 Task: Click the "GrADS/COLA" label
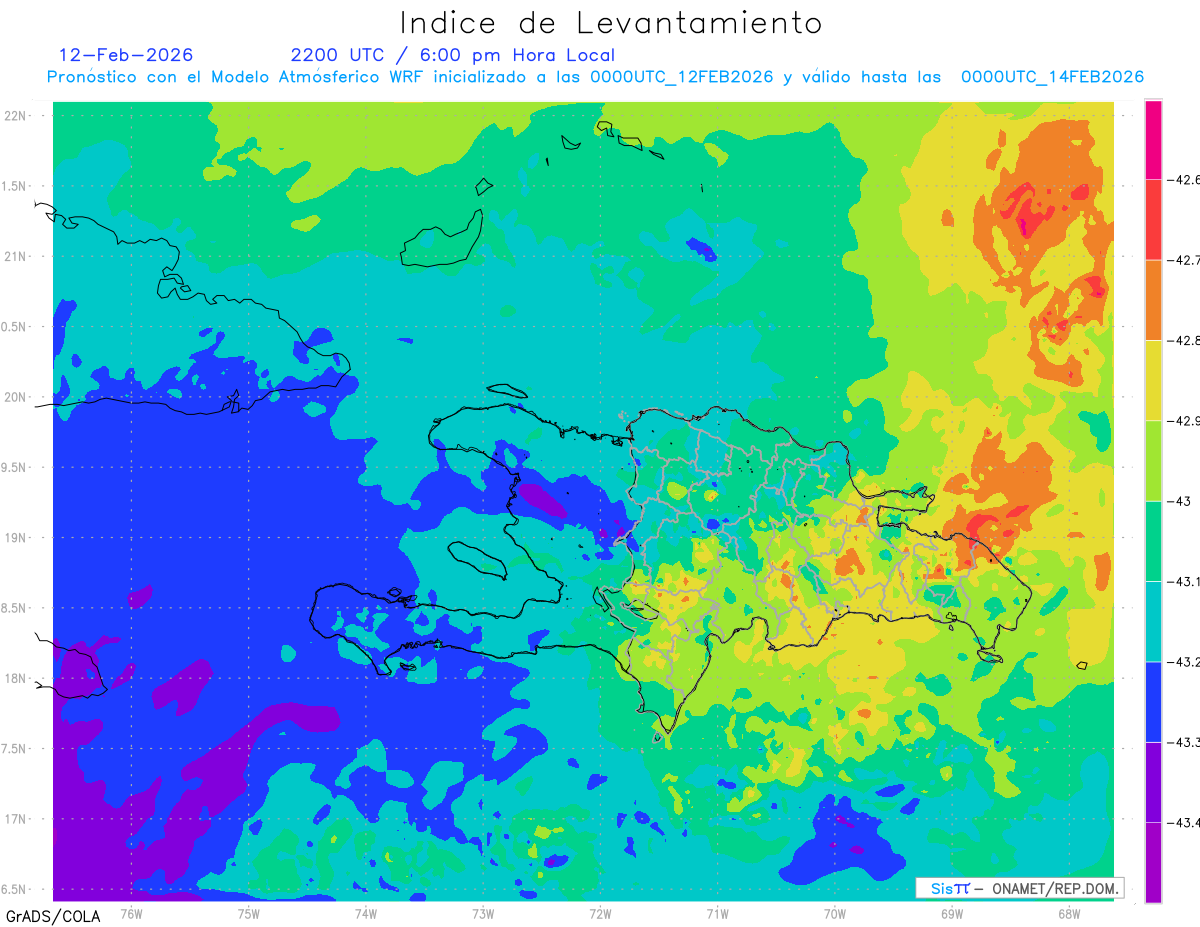pyautogui.click(x=51, y=916)
